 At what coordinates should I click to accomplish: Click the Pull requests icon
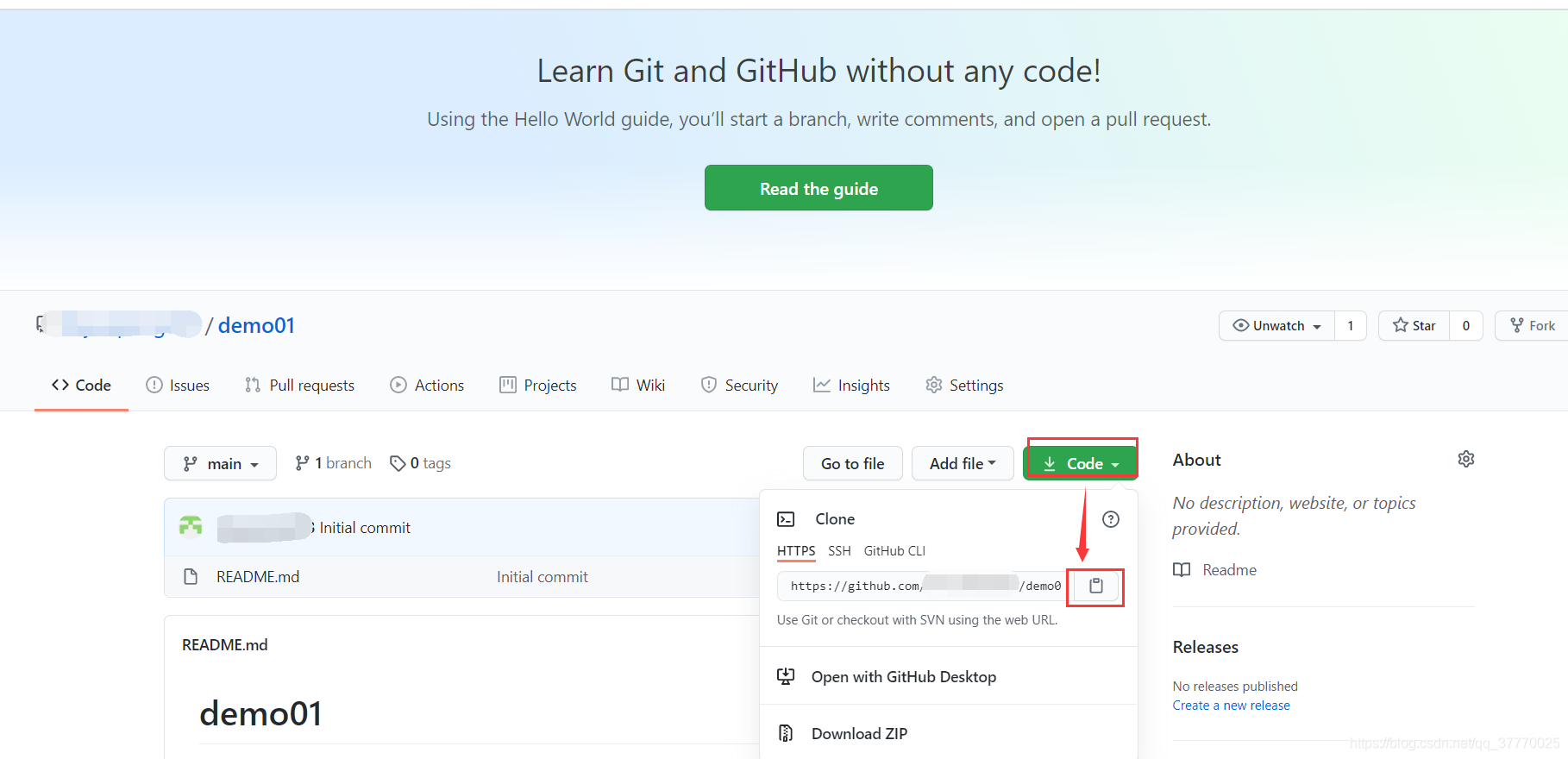[x=253, y=385]
